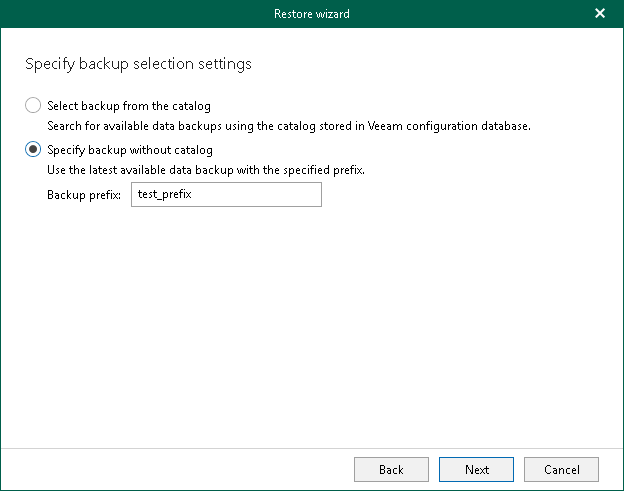Click the 'Specify backup selection settings' heading

tap(137, 64)
